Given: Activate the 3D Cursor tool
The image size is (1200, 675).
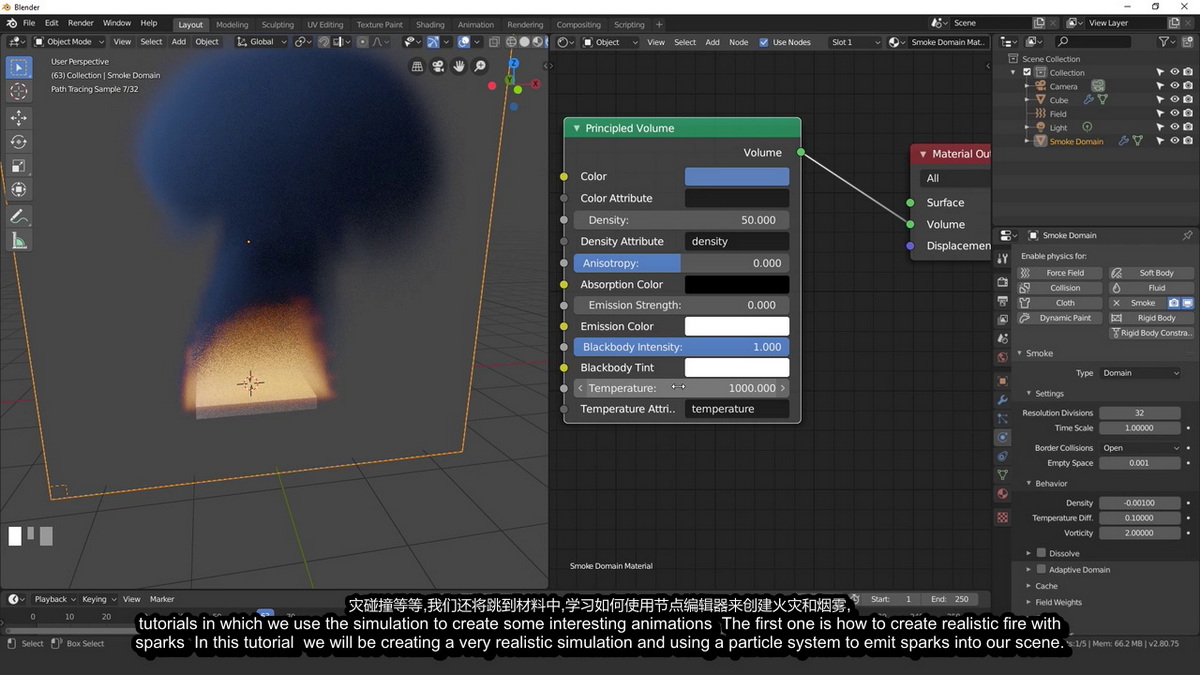Looking at the screenshot, I should click(x=19, y=92).
